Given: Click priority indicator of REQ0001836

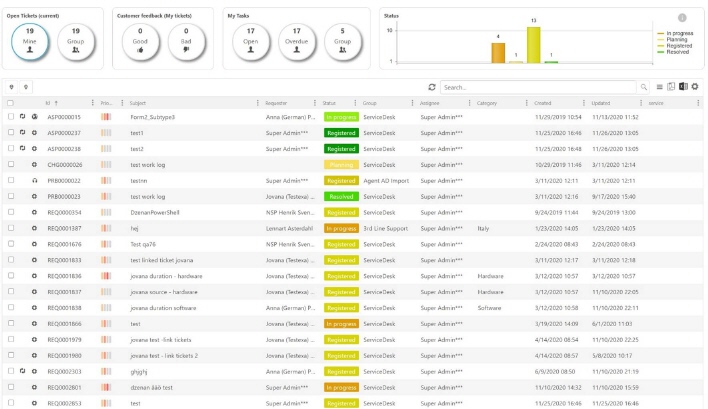Looking at the screenshot, I should coord(106,276).
